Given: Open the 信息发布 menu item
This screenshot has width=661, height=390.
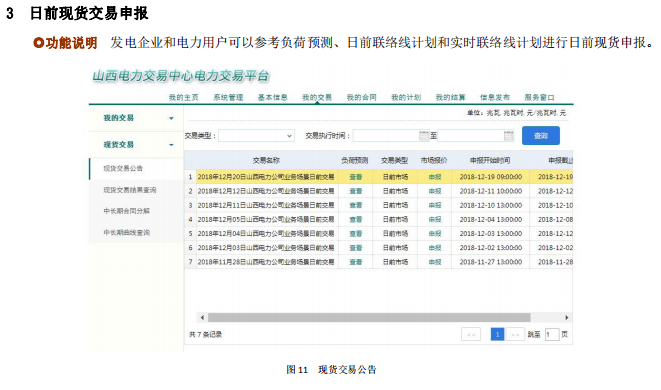Looking at the screenshot, I should [x=495, y=97].
